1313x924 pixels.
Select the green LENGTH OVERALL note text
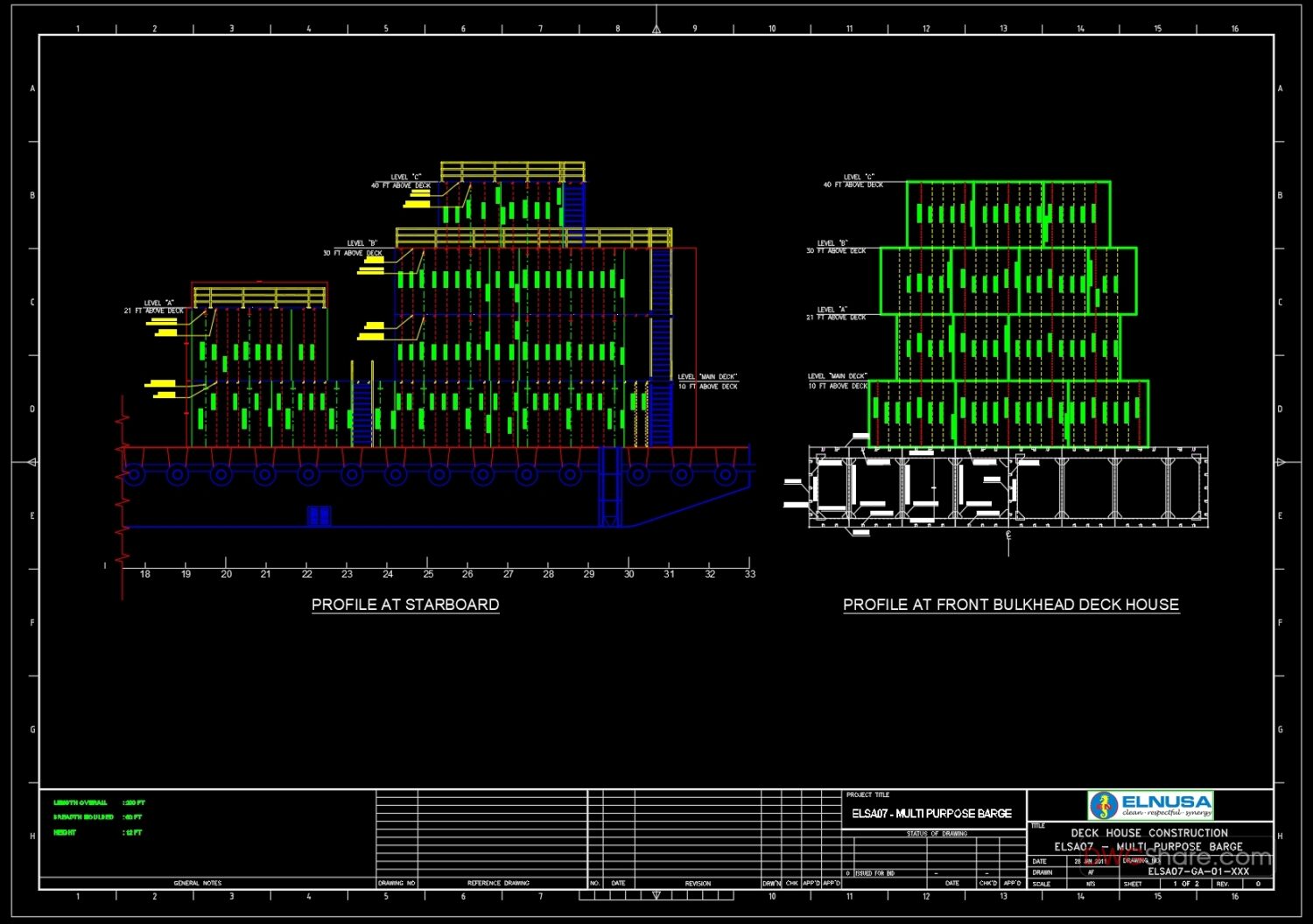81,802
